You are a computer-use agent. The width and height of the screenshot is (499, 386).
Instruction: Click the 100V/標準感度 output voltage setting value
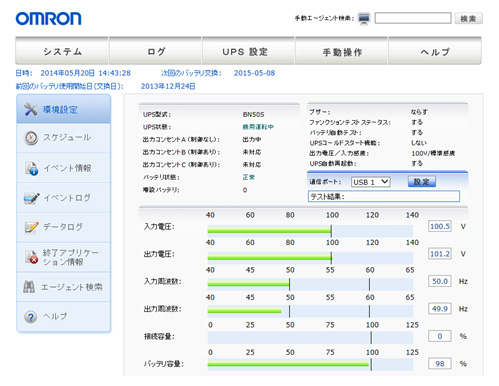pos(433,153)
